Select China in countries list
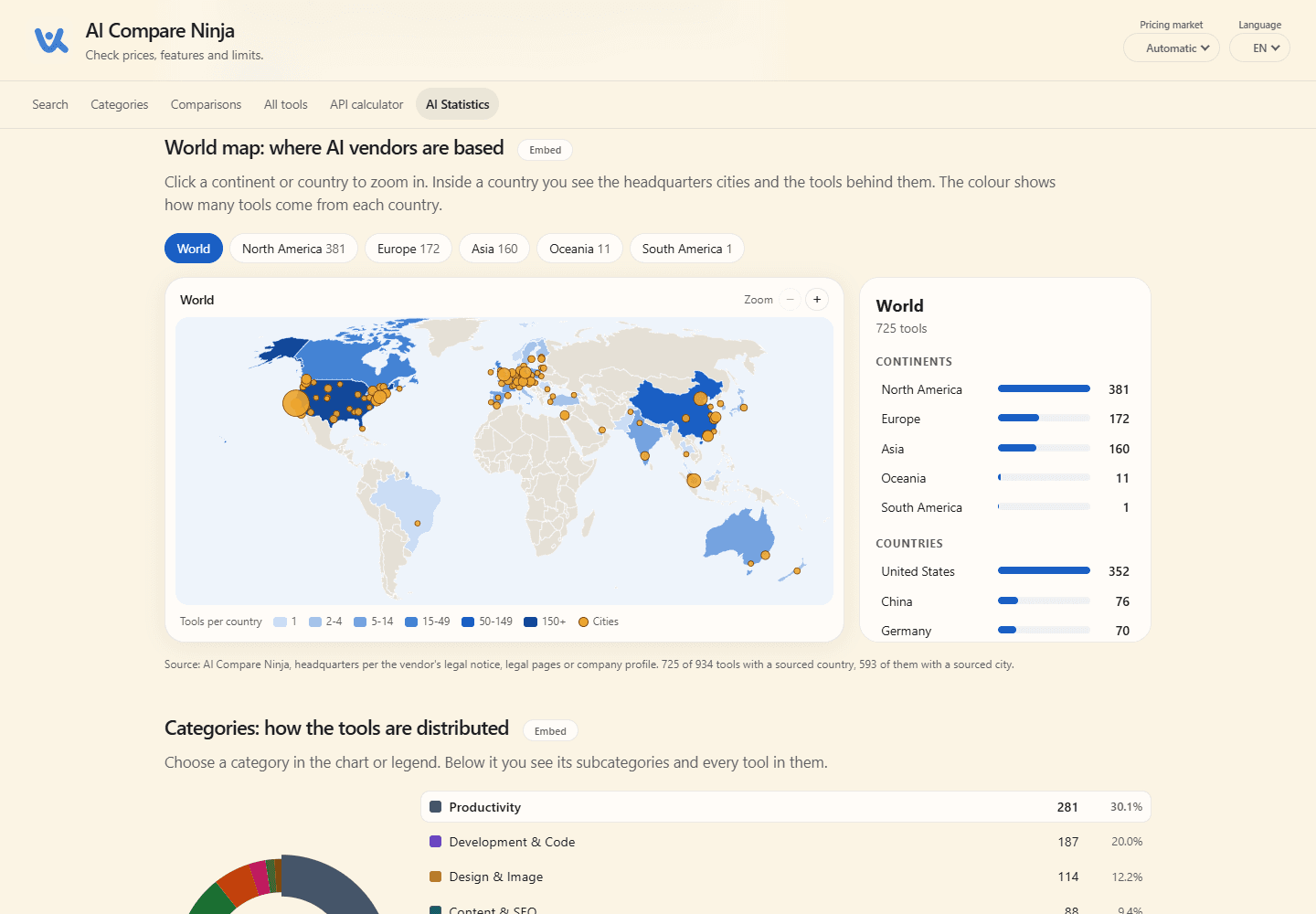This screenshot has height=914, width=1316. [1005, 601]
